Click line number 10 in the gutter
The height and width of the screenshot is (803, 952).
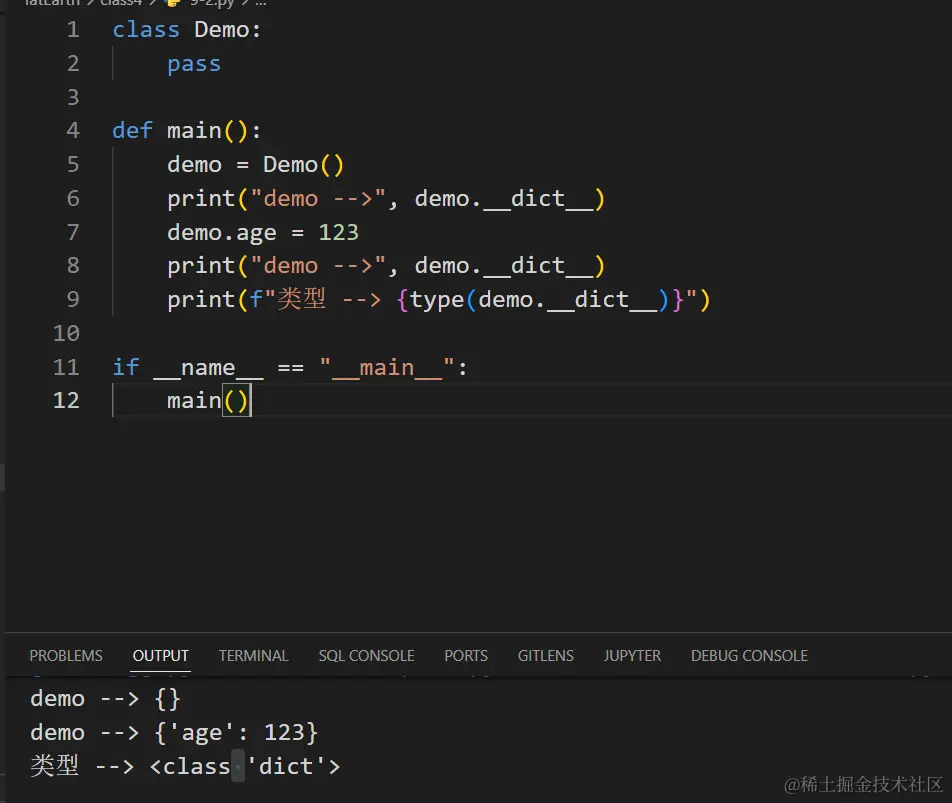(66, 333)
